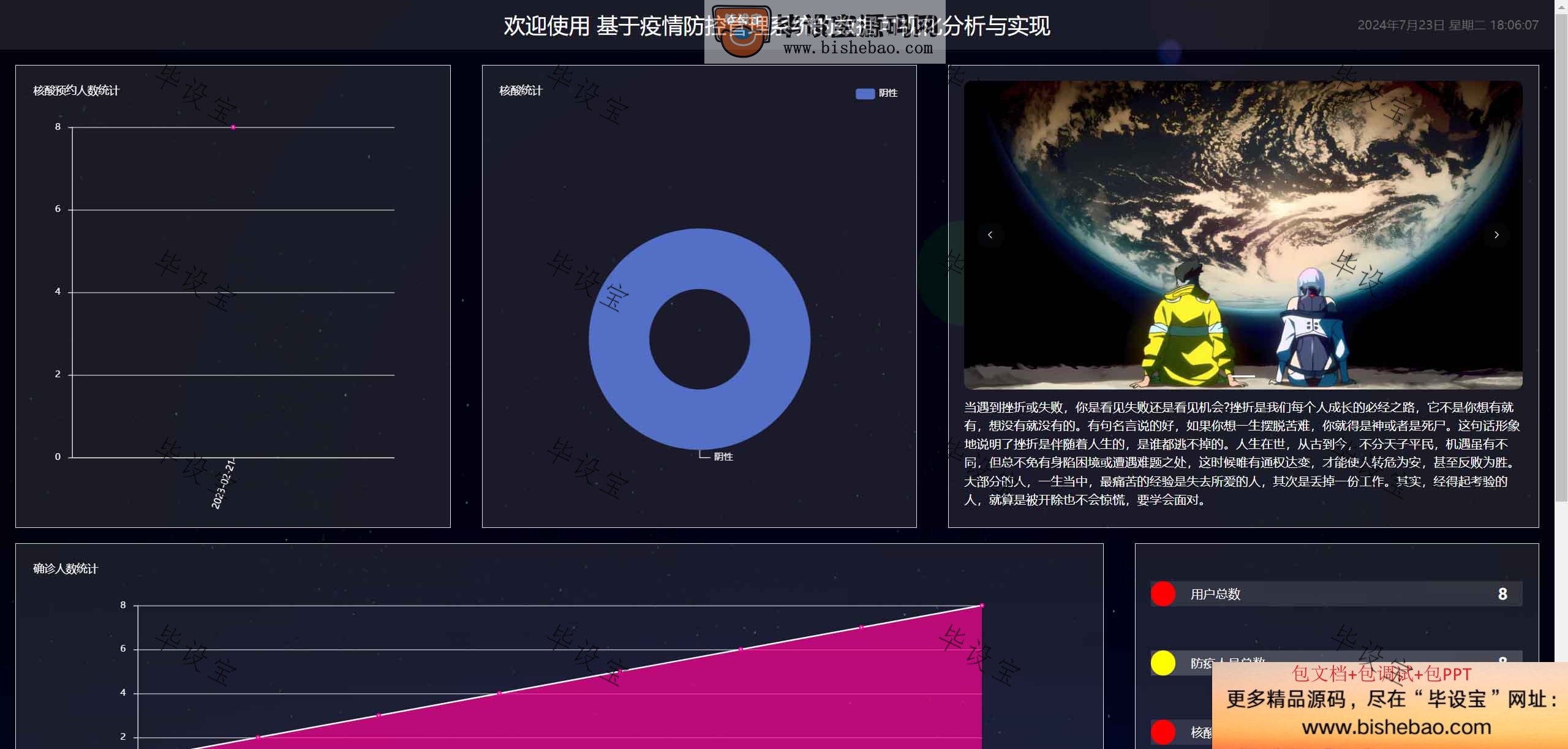This screenshot has width=1568, height=749.
Task: Click the 用户总数 label
Action: coord(1215,594)
